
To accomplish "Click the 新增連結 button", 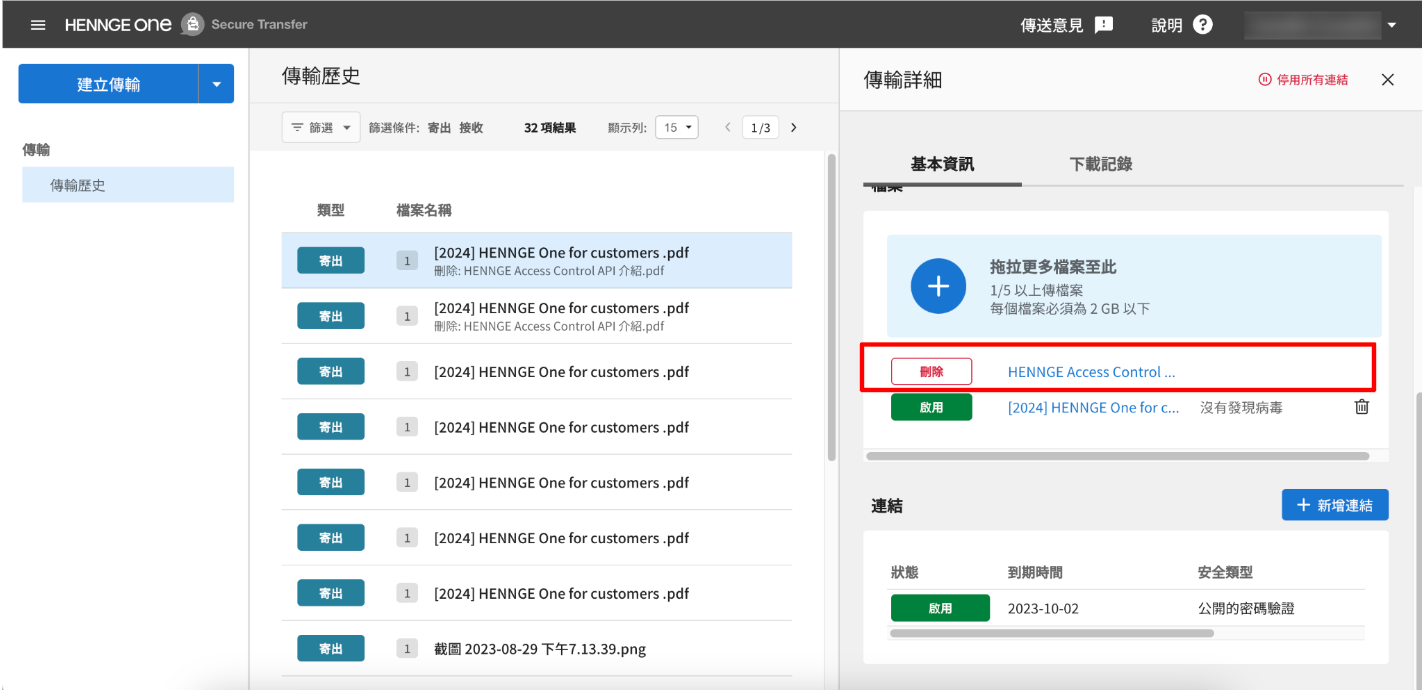I will [1335, 505].
